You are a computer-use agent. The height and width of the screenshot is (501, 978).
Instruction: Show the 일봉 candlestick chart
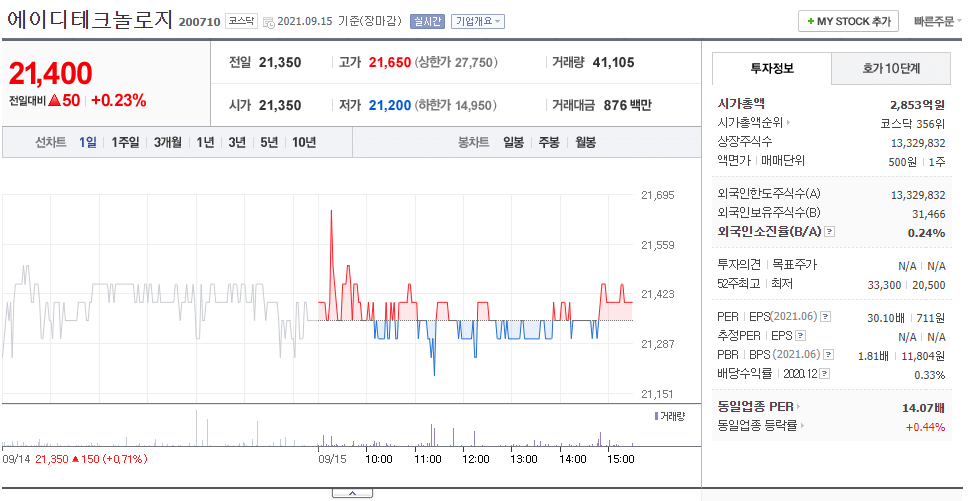point(514,142)
